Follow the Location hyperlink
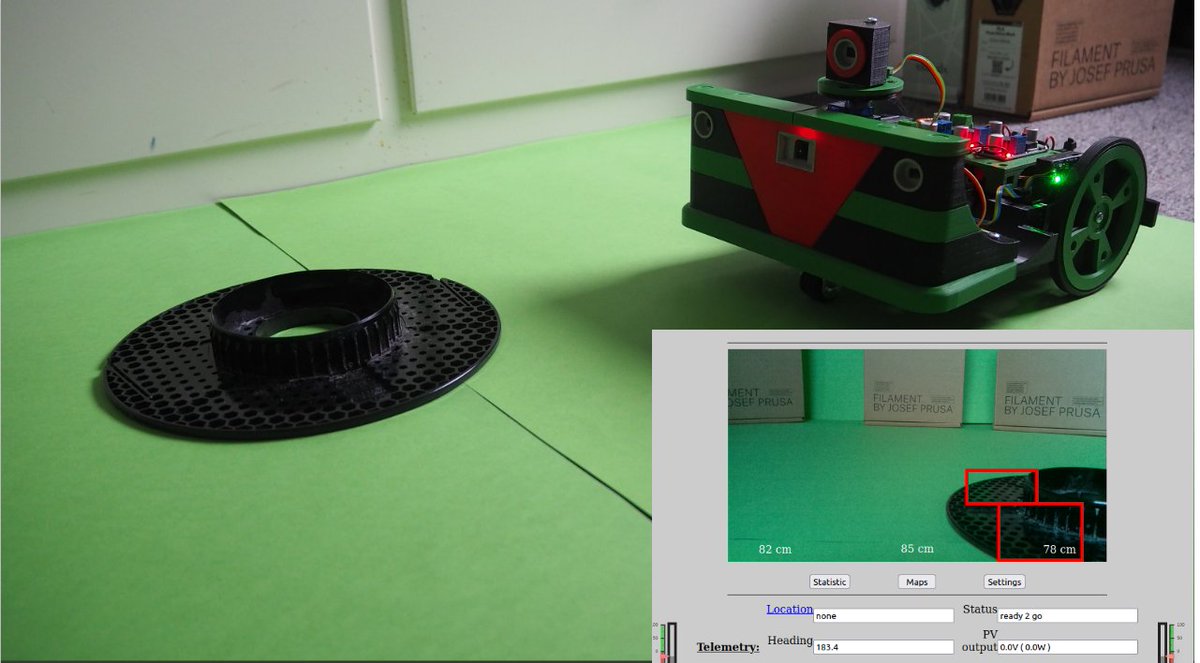 click(790, 608)
